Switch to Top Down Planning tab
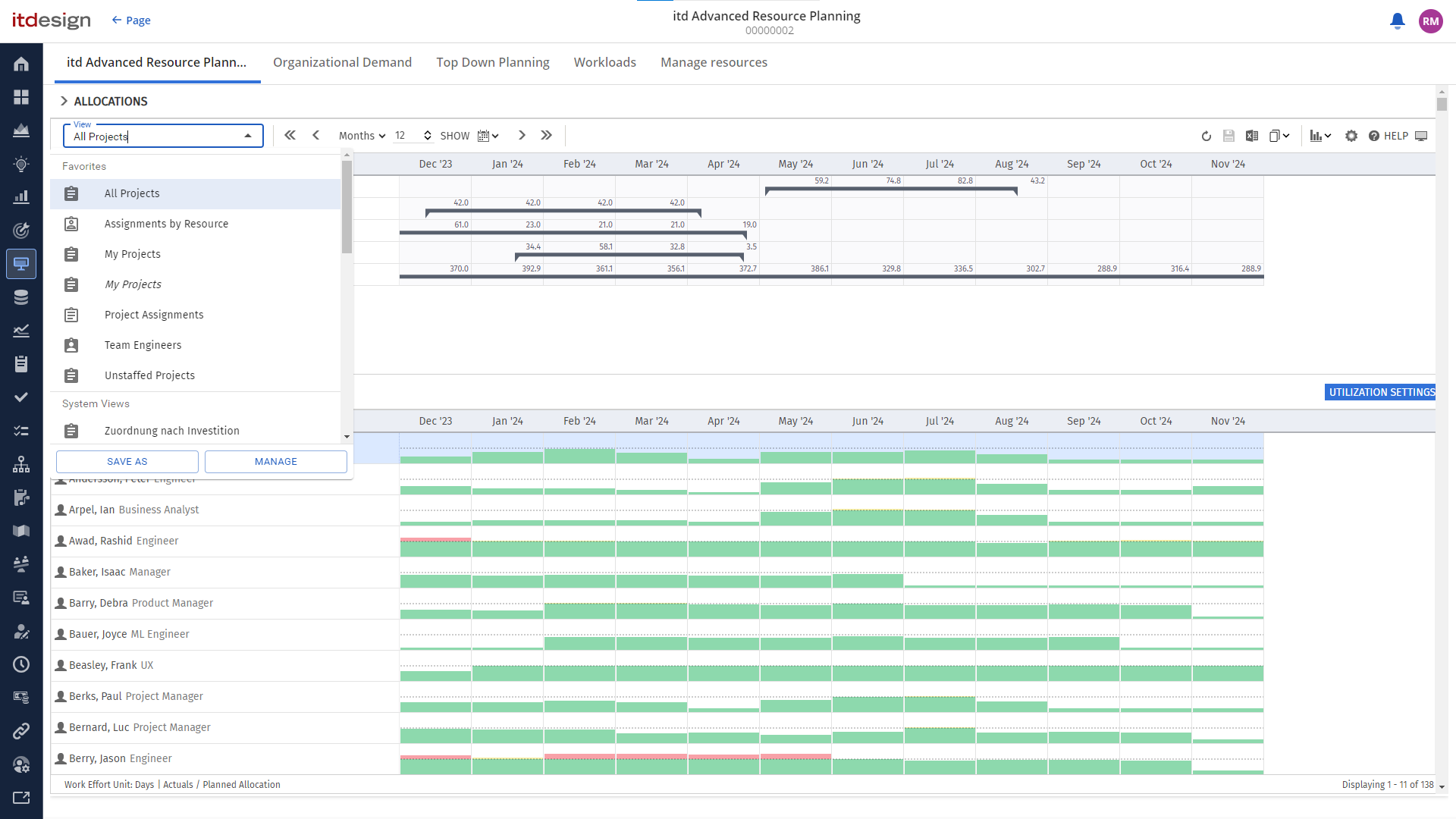This screenshot has height=819, width=1456. [493, 62]
